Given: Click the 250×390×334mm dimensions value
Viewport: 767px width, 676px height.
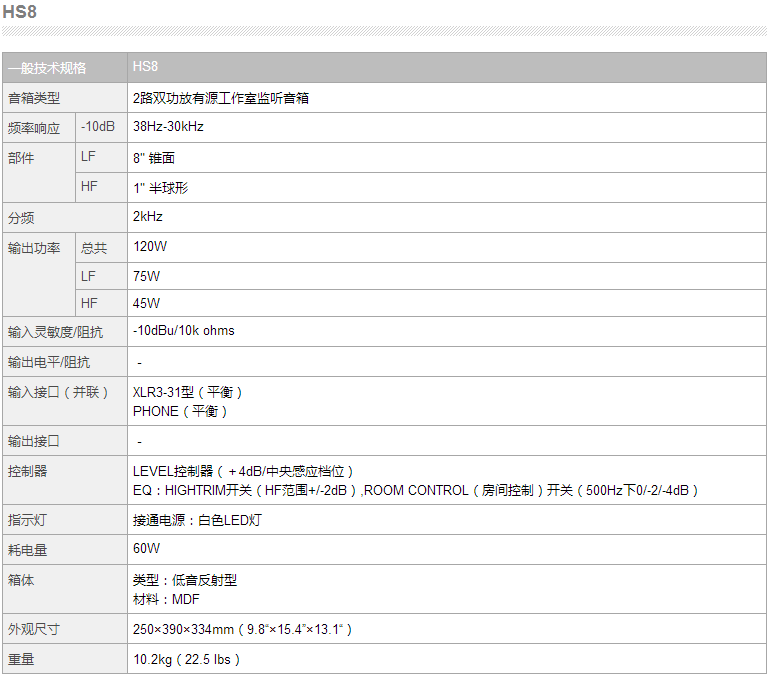Looking at the screenshot, I should (243, 629).
